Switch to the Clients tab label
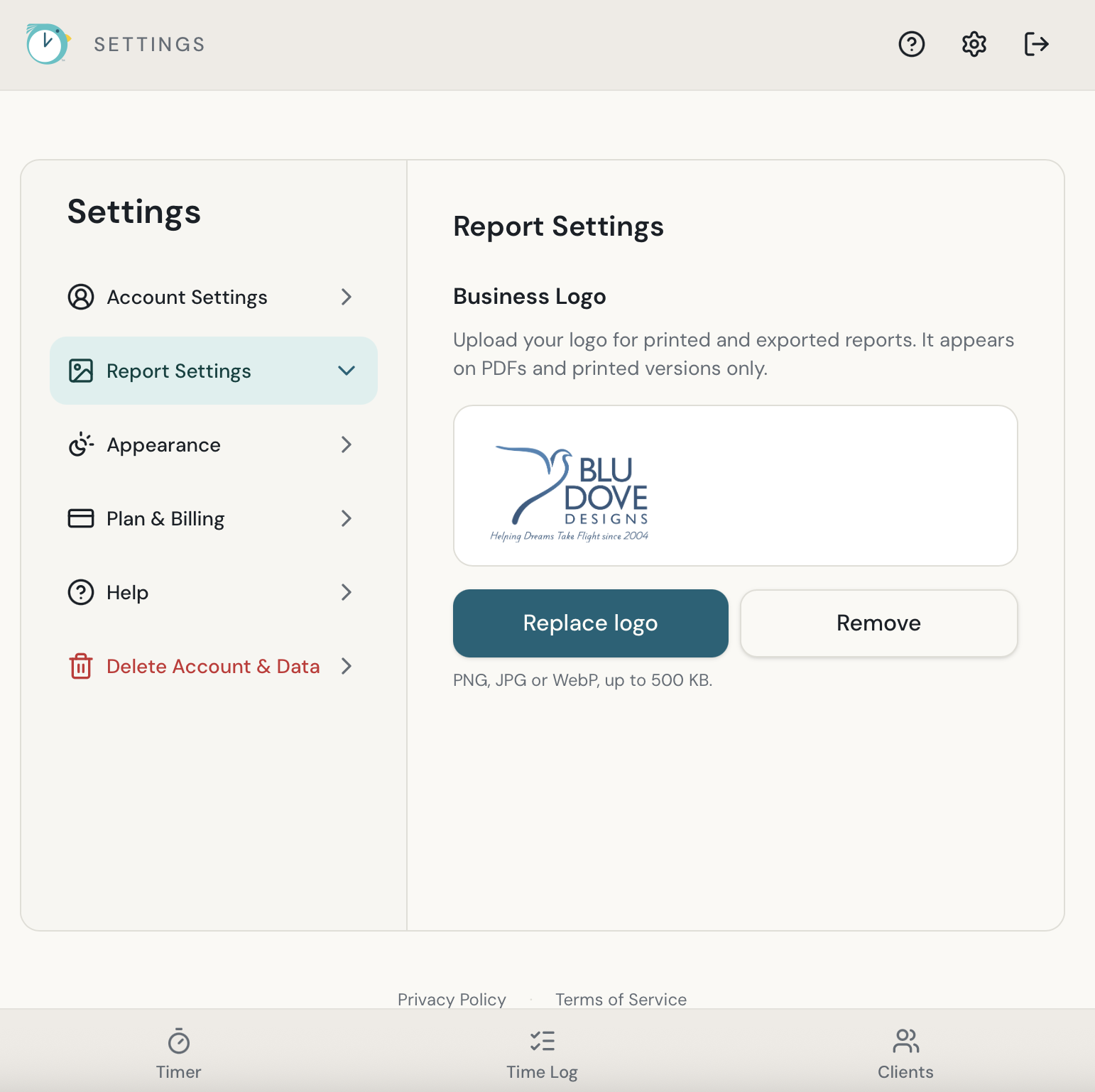The image size is (1095, 1092). [906, 1072]
